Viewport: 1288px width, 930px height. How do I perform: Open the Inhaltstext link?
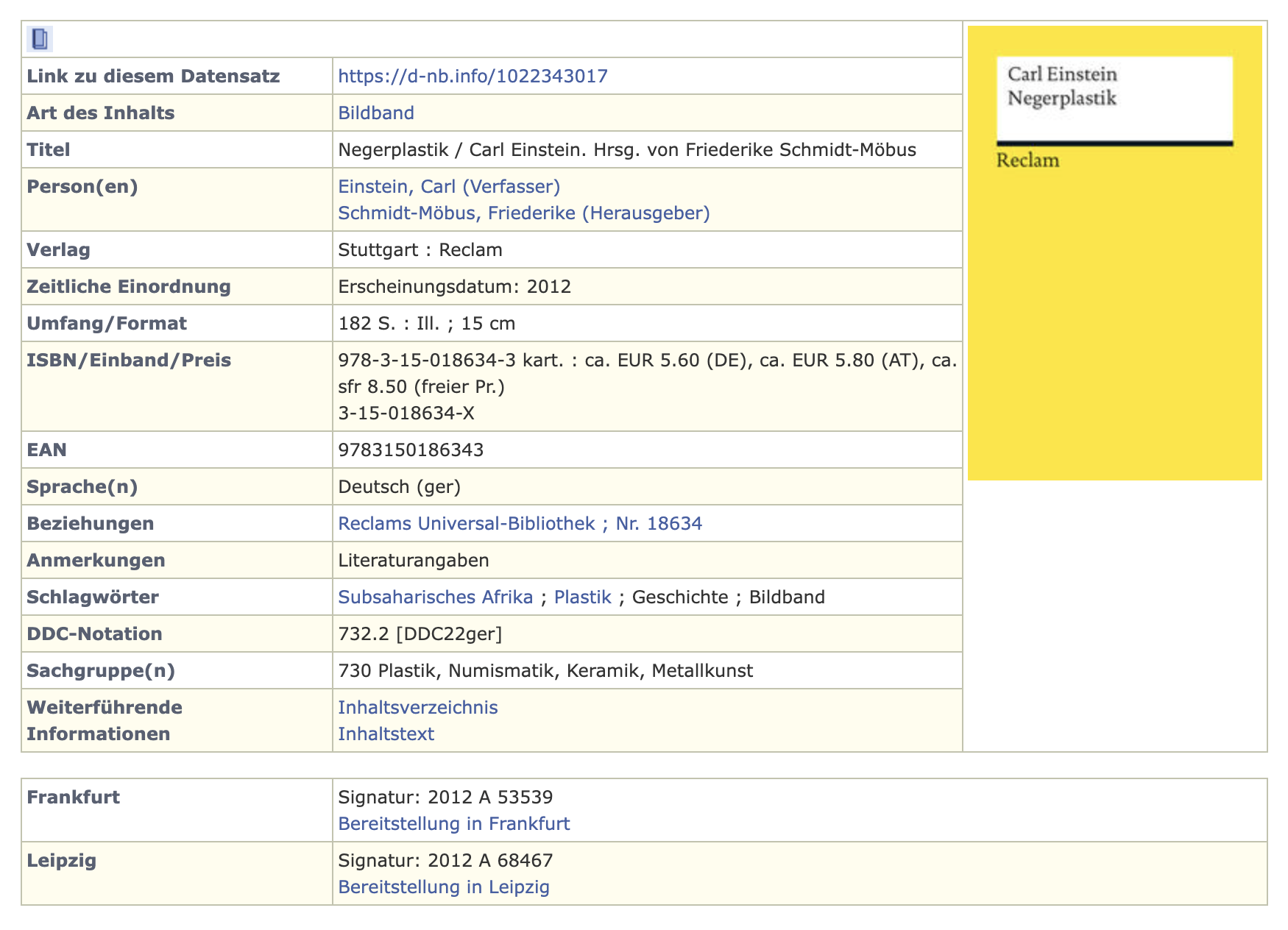click(386, 734)
